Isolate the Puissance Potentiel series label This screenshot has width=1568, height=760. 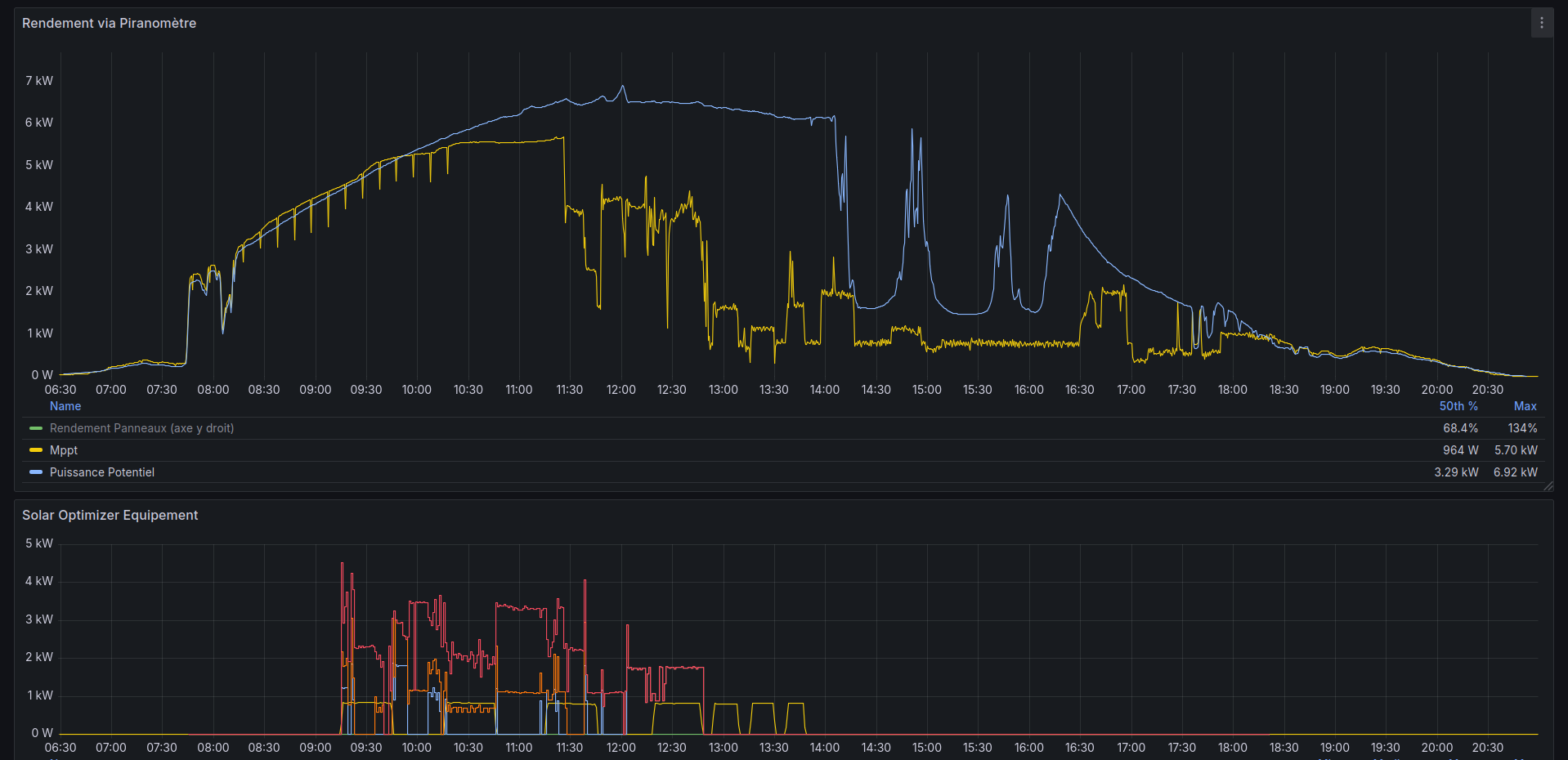(x=102, y=472)
